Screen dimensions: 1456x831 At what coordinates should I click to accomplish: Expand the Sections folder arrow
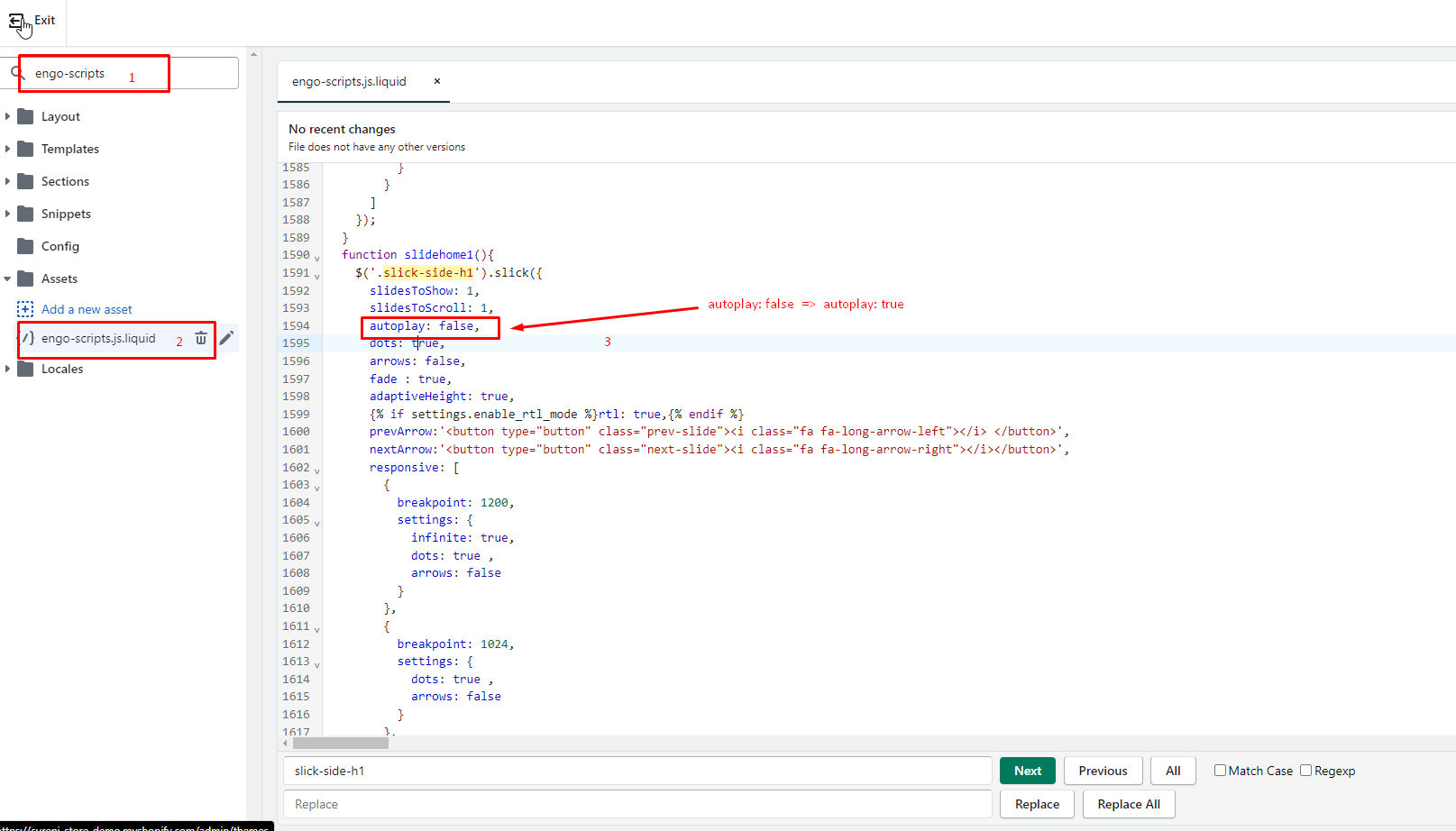click(7, 181)
